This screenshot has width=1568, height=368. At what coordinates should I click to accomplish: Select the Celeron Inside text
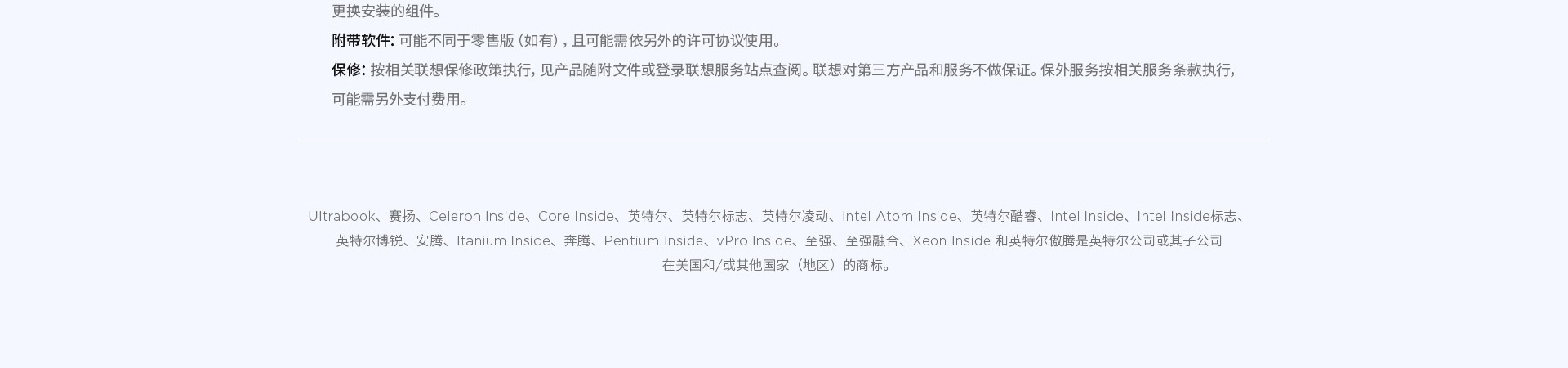(477, 217)
